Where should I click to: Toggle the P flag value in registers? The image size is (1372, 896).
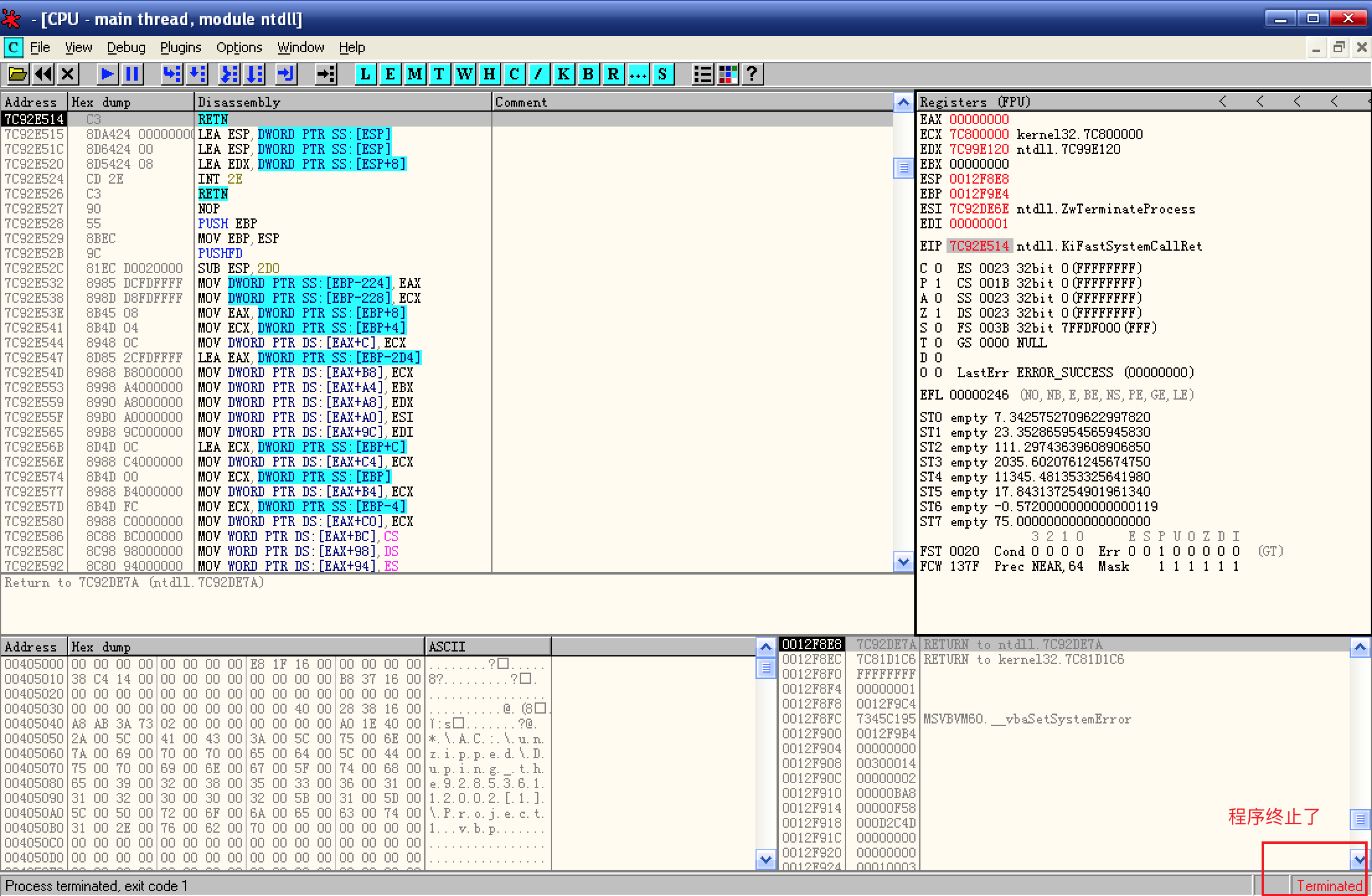click(938, 283)
